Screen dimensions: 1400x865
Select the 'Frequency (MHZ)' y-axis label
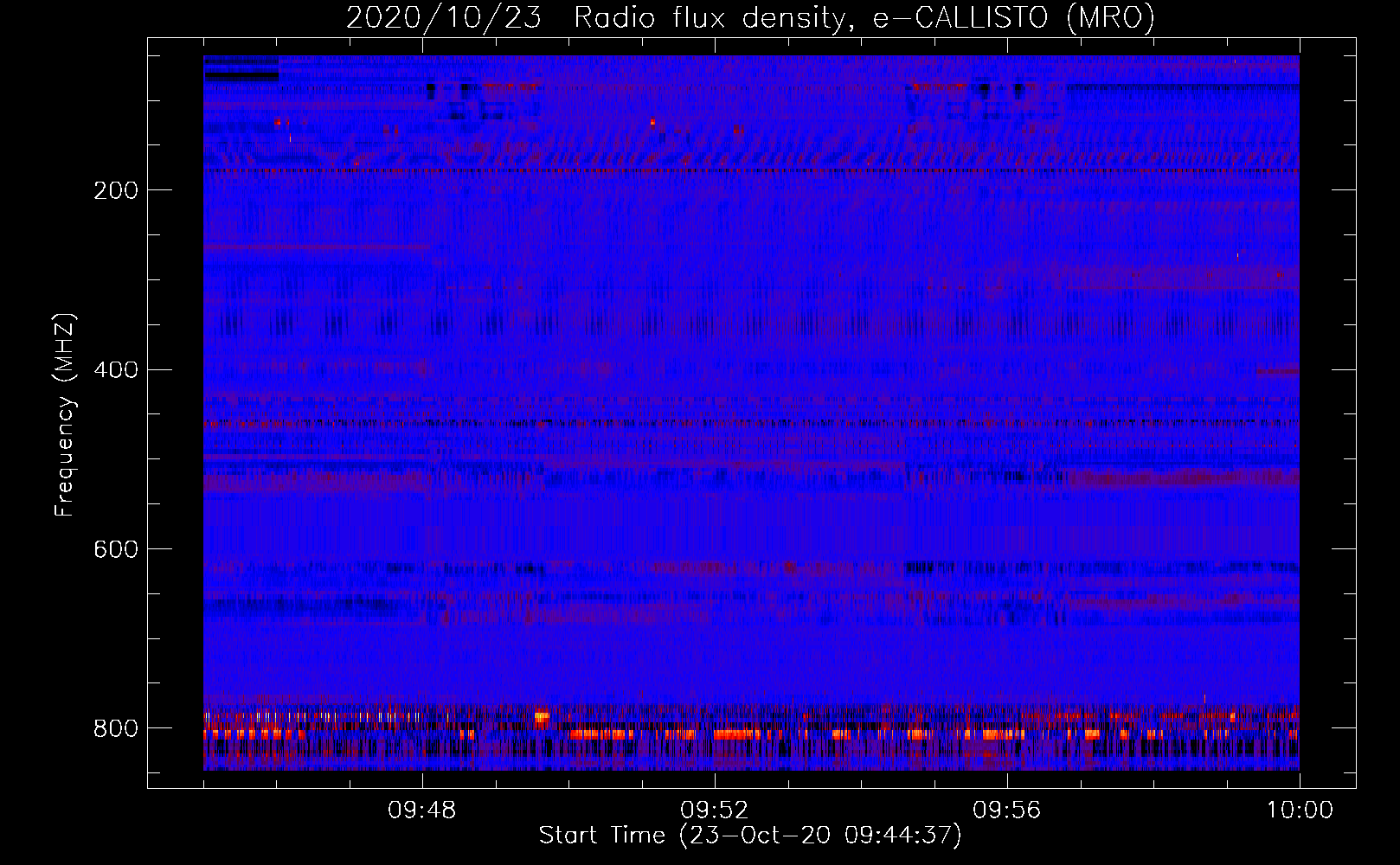click(x=65, y=414)
